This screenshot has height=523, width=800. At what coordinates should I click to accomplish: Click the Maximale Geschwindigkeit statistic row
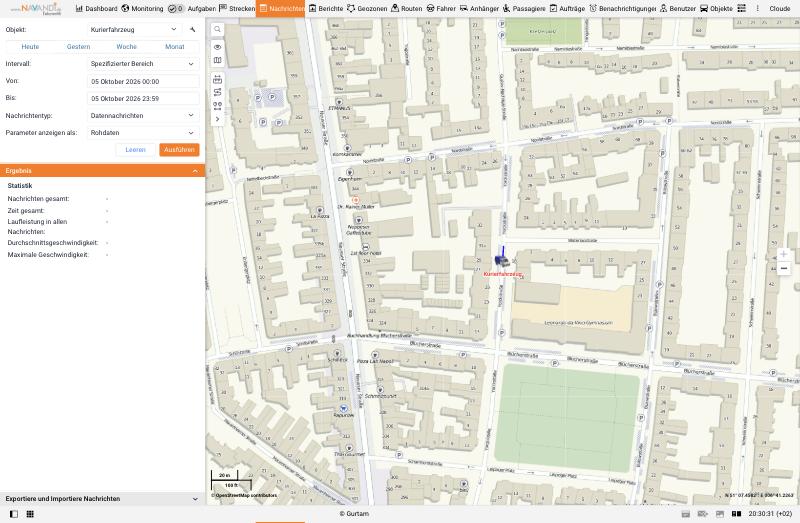pos(59,255)
